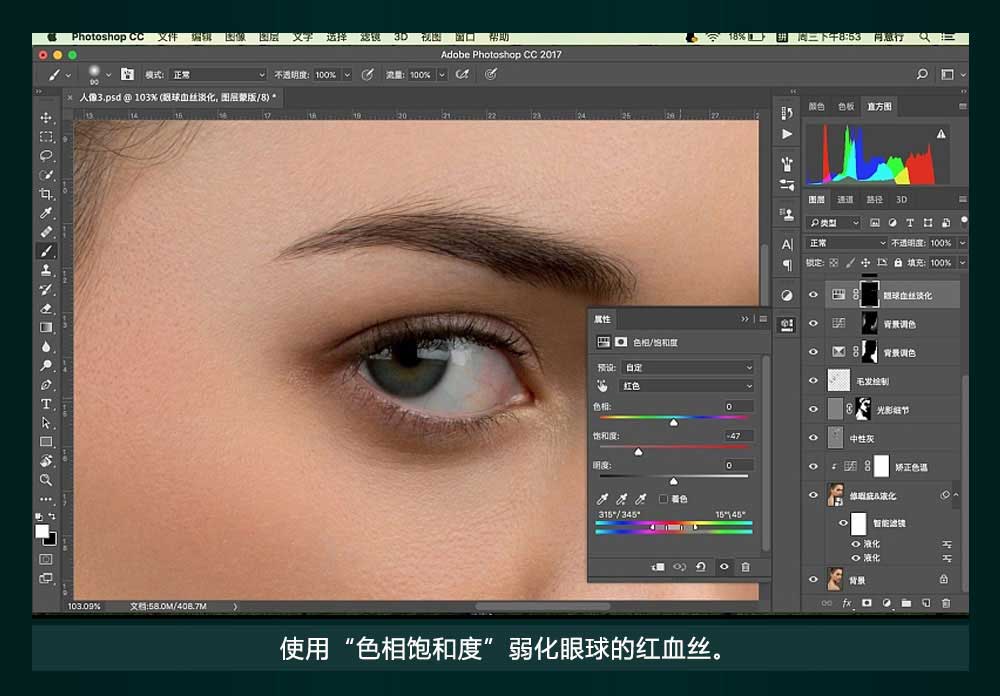Select the Horizontal Type tool

pyautogui.click(x=46, y=404)
